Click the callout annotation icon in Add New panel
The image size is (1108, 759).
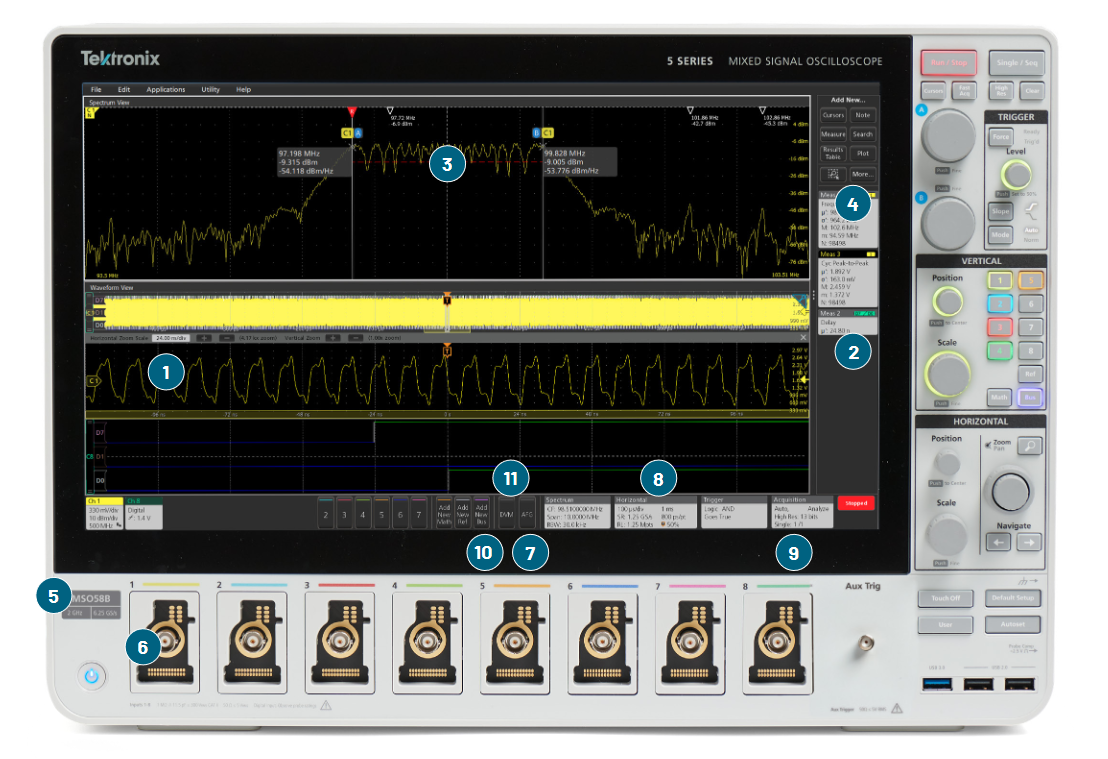833,174
